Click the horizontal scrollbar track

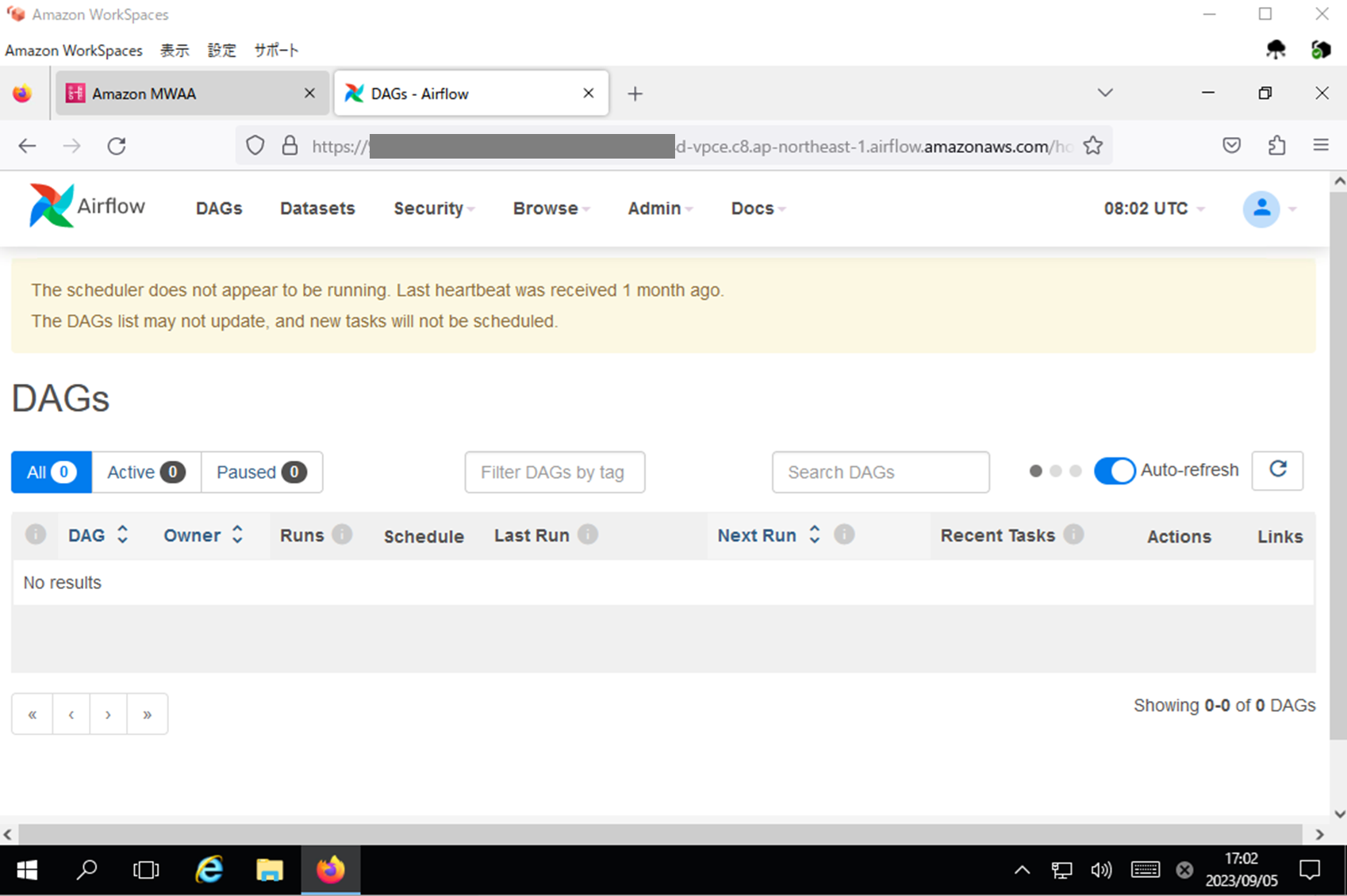pos(660,834)
